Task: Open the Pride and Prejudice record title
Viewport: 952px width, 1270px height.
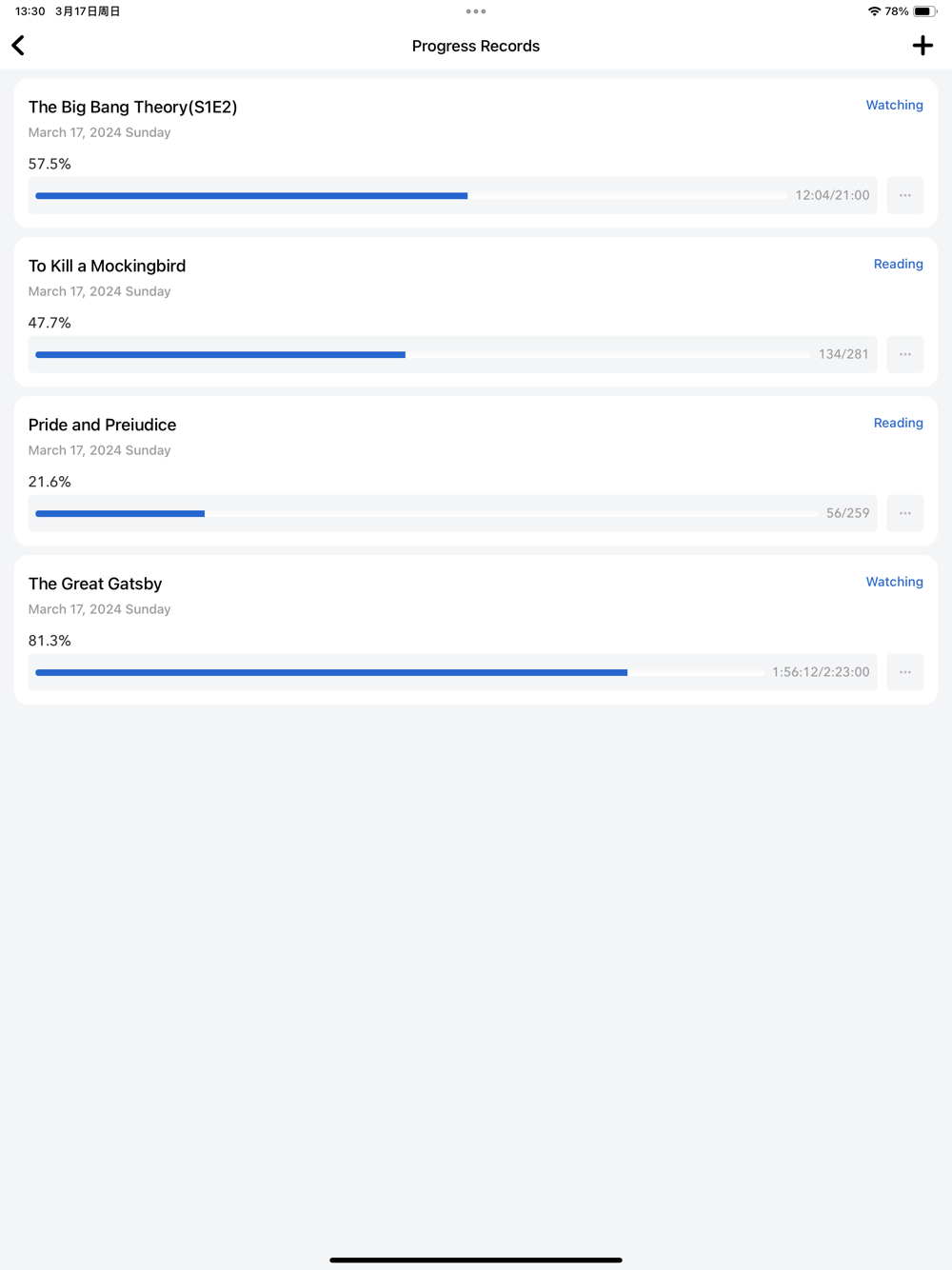Action: [x=102, y=425]
